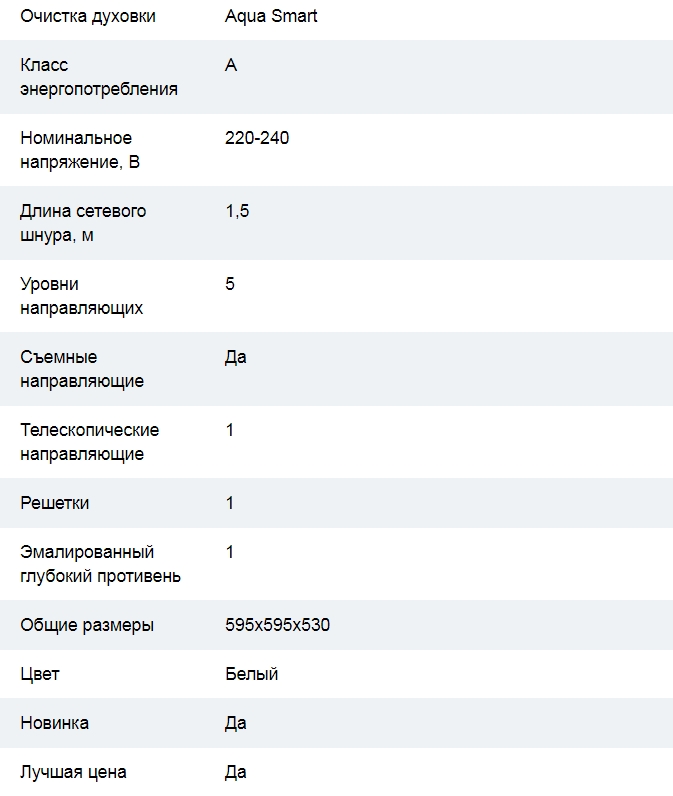Click the 'Очистка духовки' label
Screen dimensions: 673x796
[88, 17]
